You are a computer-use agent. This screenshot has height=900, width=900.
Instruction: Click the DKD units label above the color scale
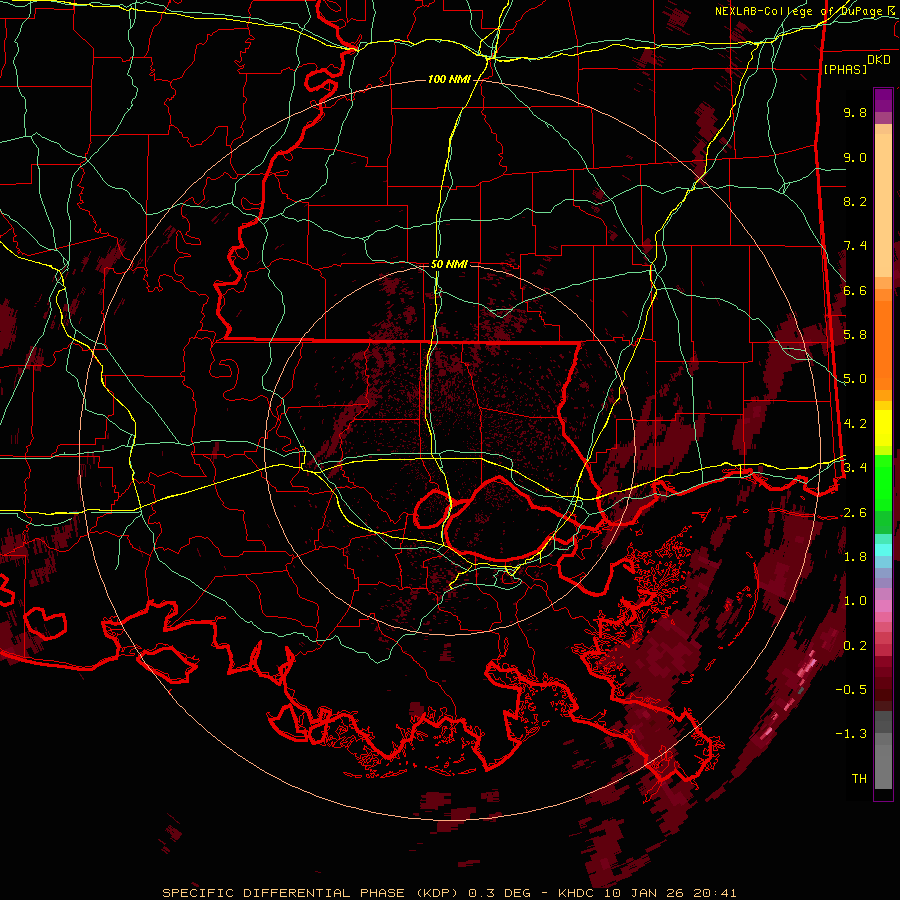point(879,60)
